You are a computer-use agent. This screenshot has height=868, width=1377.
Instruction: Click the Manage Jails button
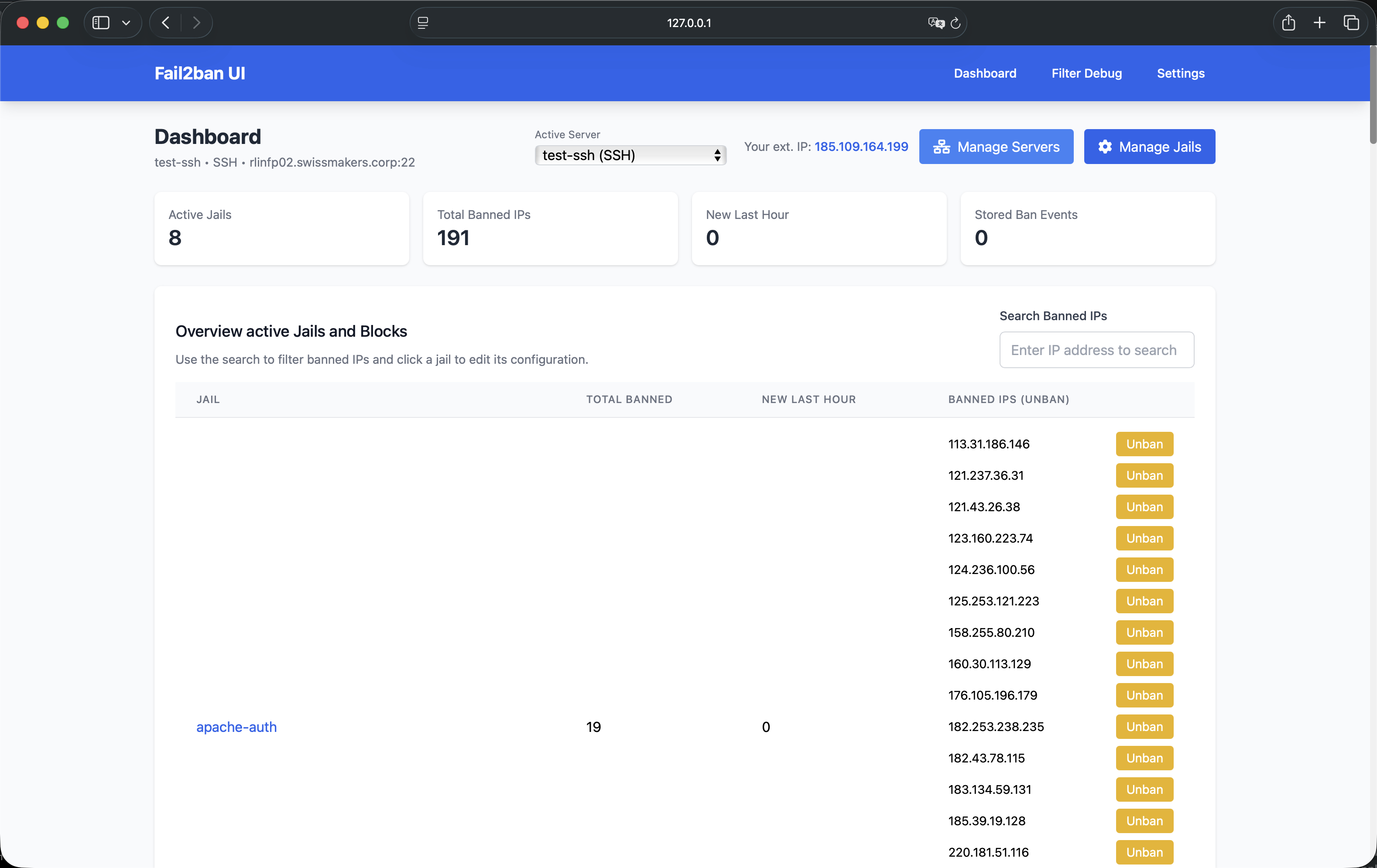click(x=1149, y=147)
